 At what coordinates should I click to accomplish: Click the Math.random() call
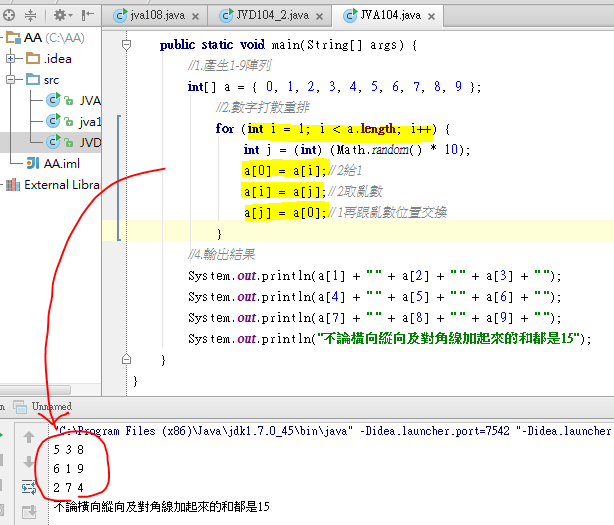tap(379, 150)
